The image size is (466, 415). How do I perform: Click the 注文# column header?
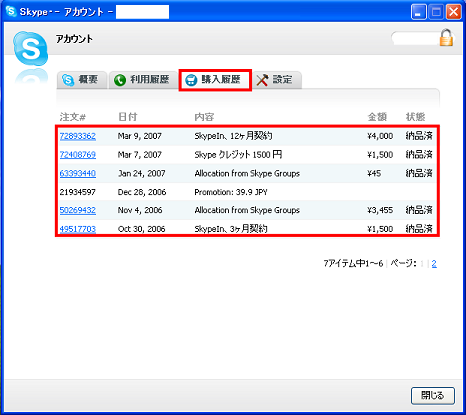click(x=73, y=117)
